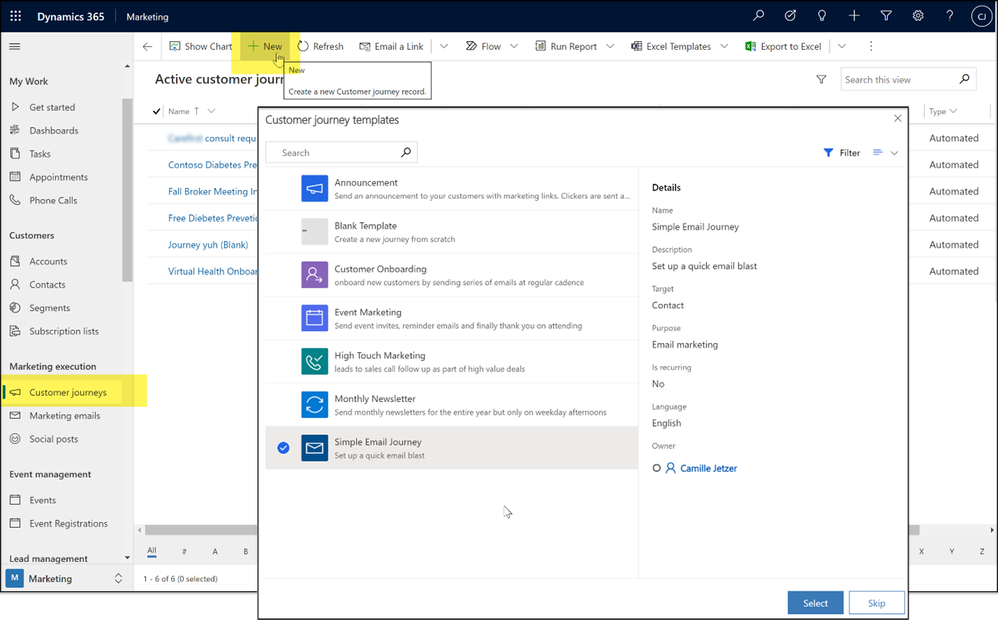
Task: Click the sidebar vertical scrollbar thumb
Action: [x=127, y=190]
